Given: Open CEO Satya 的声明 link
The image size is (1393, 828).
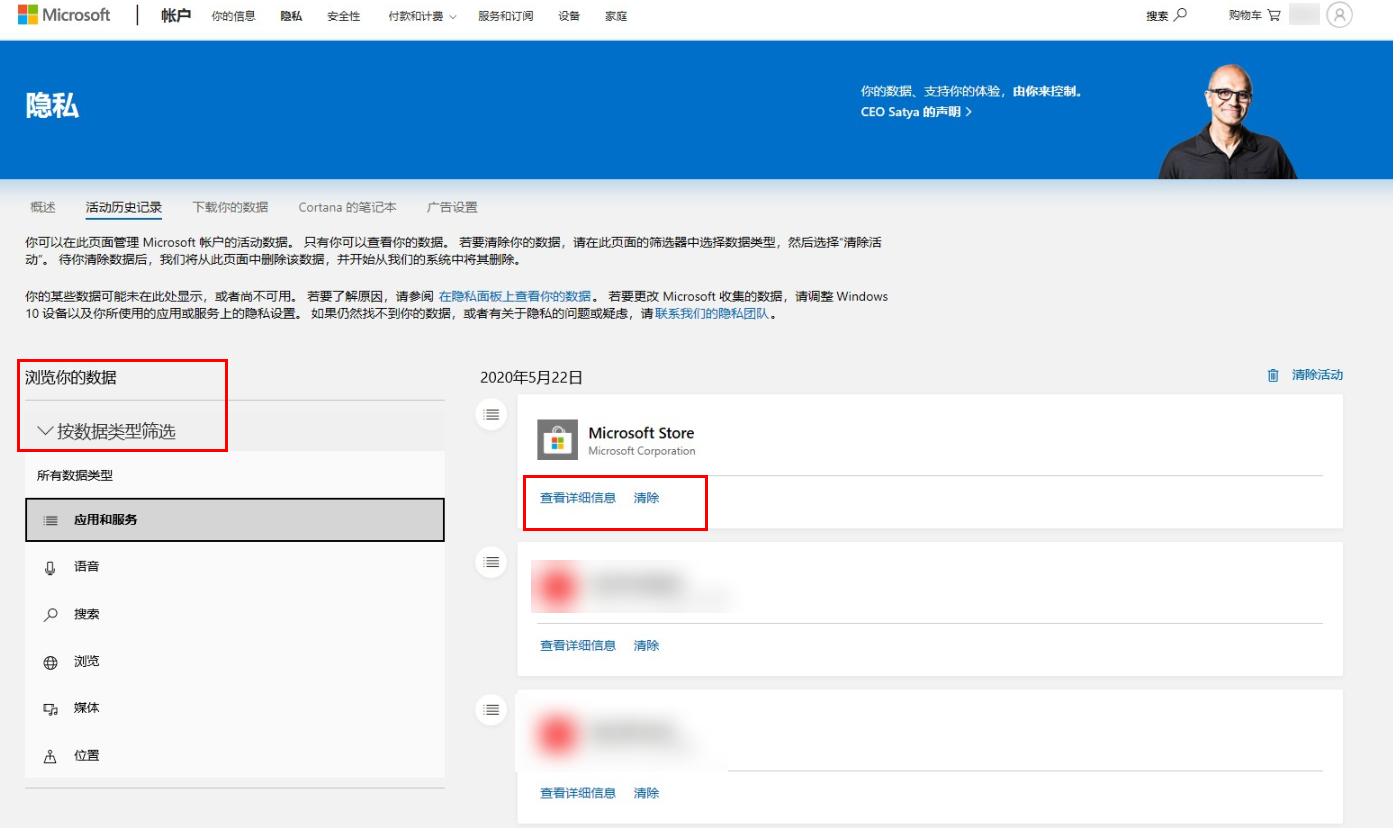Looking at the screenshot, I should pyautogui.click(x=916, y=112).
